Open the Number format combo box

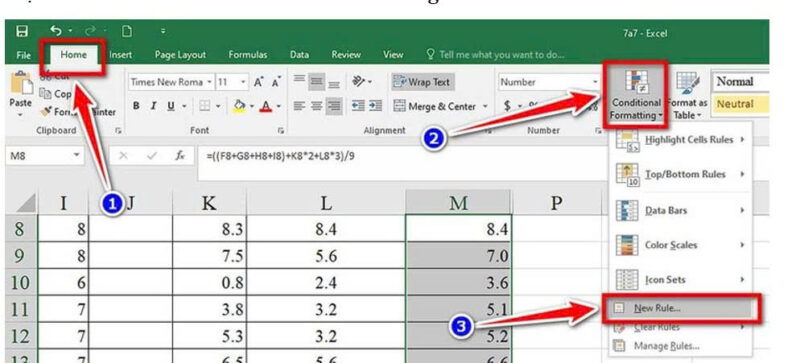pos(549,82)
